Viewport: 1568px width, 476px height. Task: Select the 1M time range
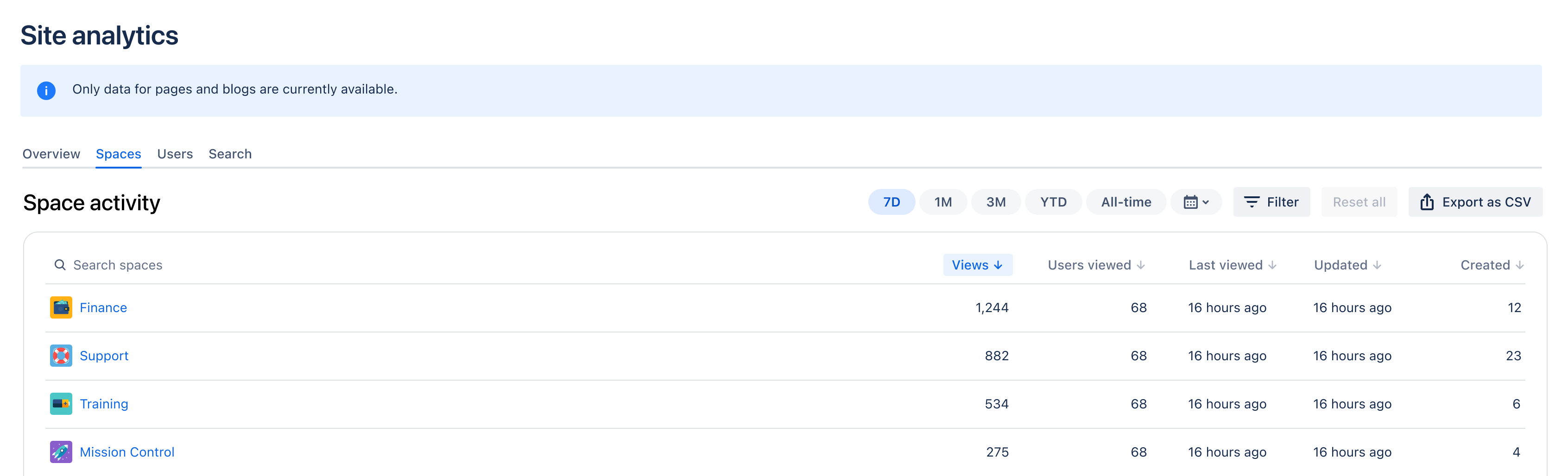(x=943, y=202)
